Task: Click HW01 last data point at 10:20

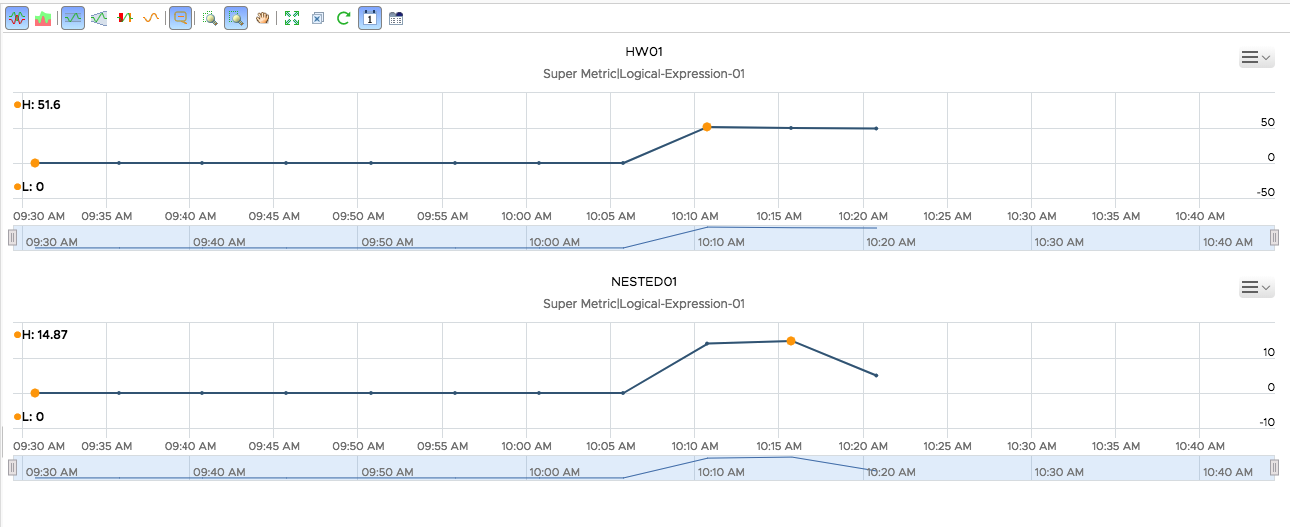Action: coord(876,128)
